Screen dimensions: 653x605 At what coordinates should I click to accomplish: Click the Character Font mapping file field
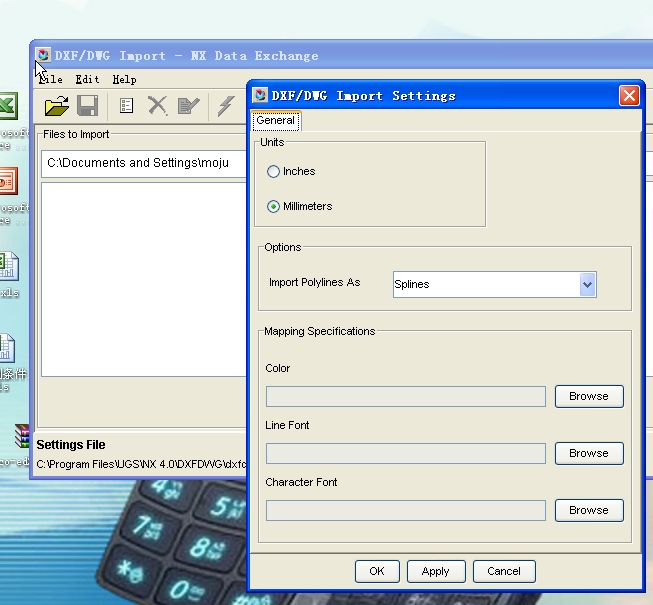coord(406,510)
